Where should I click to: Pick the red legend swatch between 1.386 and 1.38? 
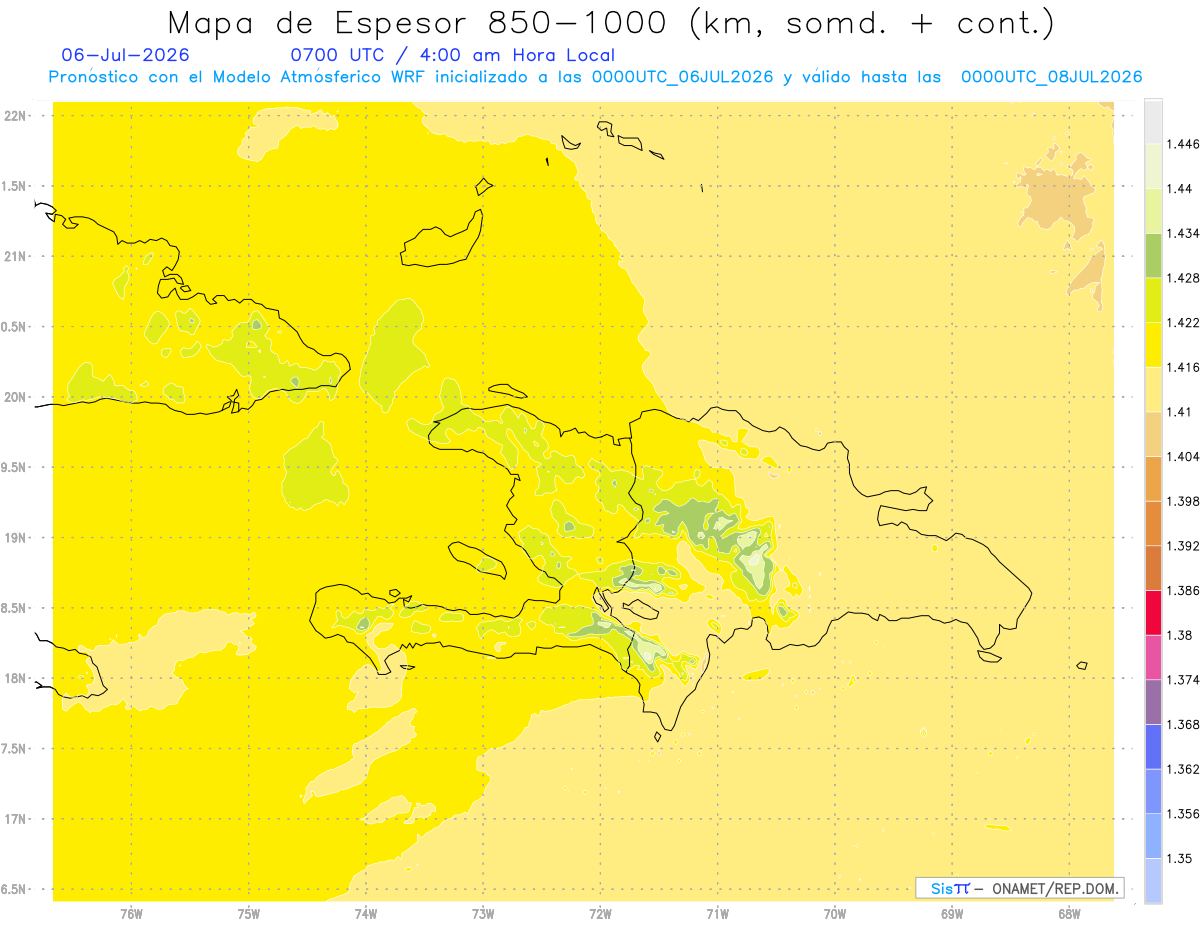pos(1153,612)
